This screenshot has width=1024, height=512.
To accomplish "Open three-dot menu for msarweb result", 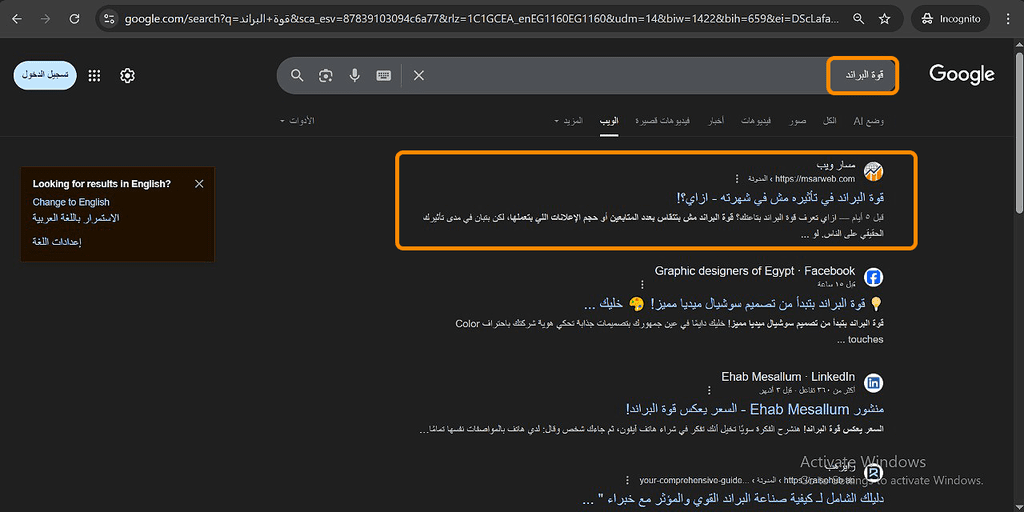I will 737,179.
